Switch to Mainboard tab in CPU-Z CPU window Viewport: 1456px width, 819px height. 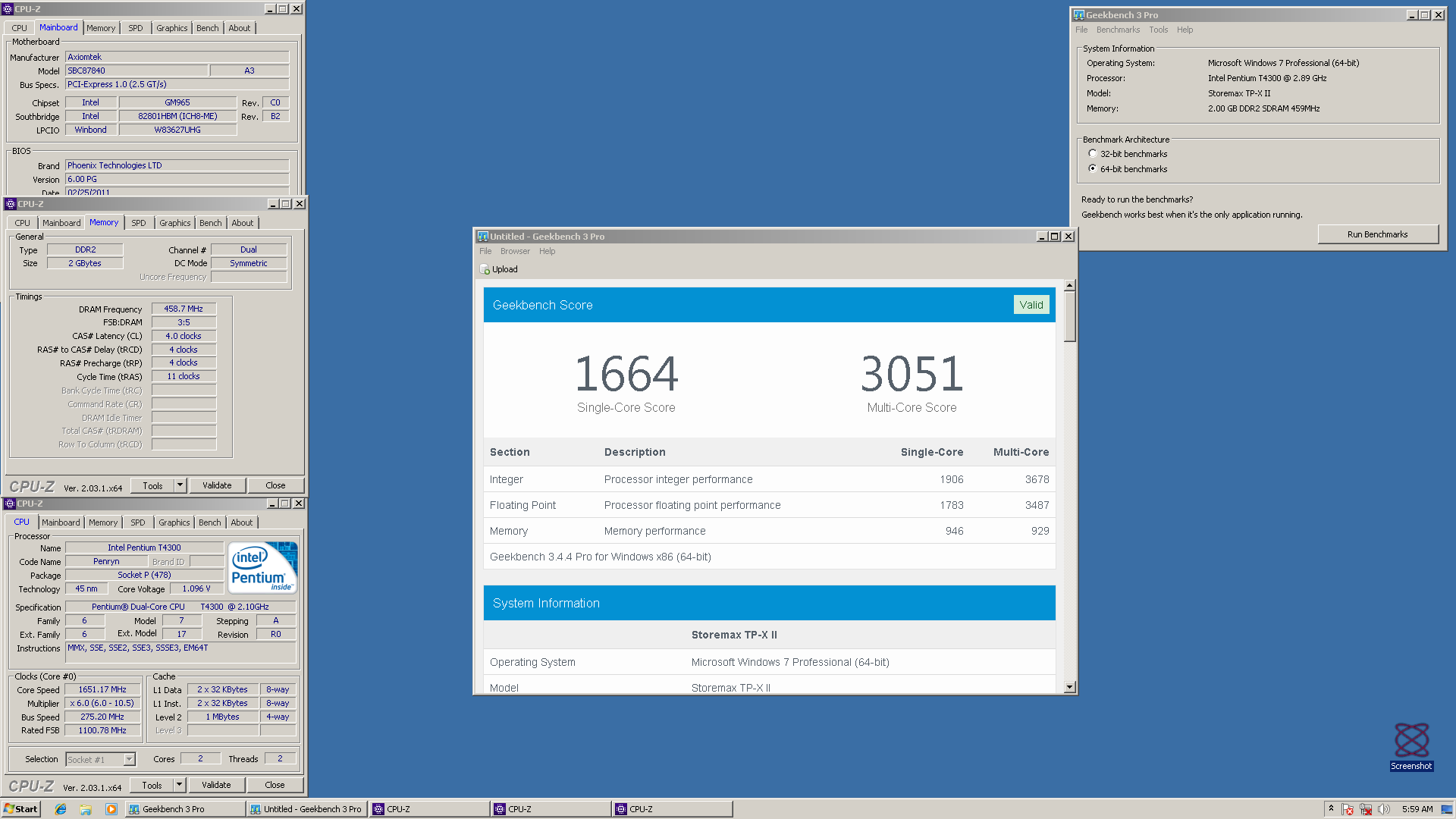click(x=61, y=522)
